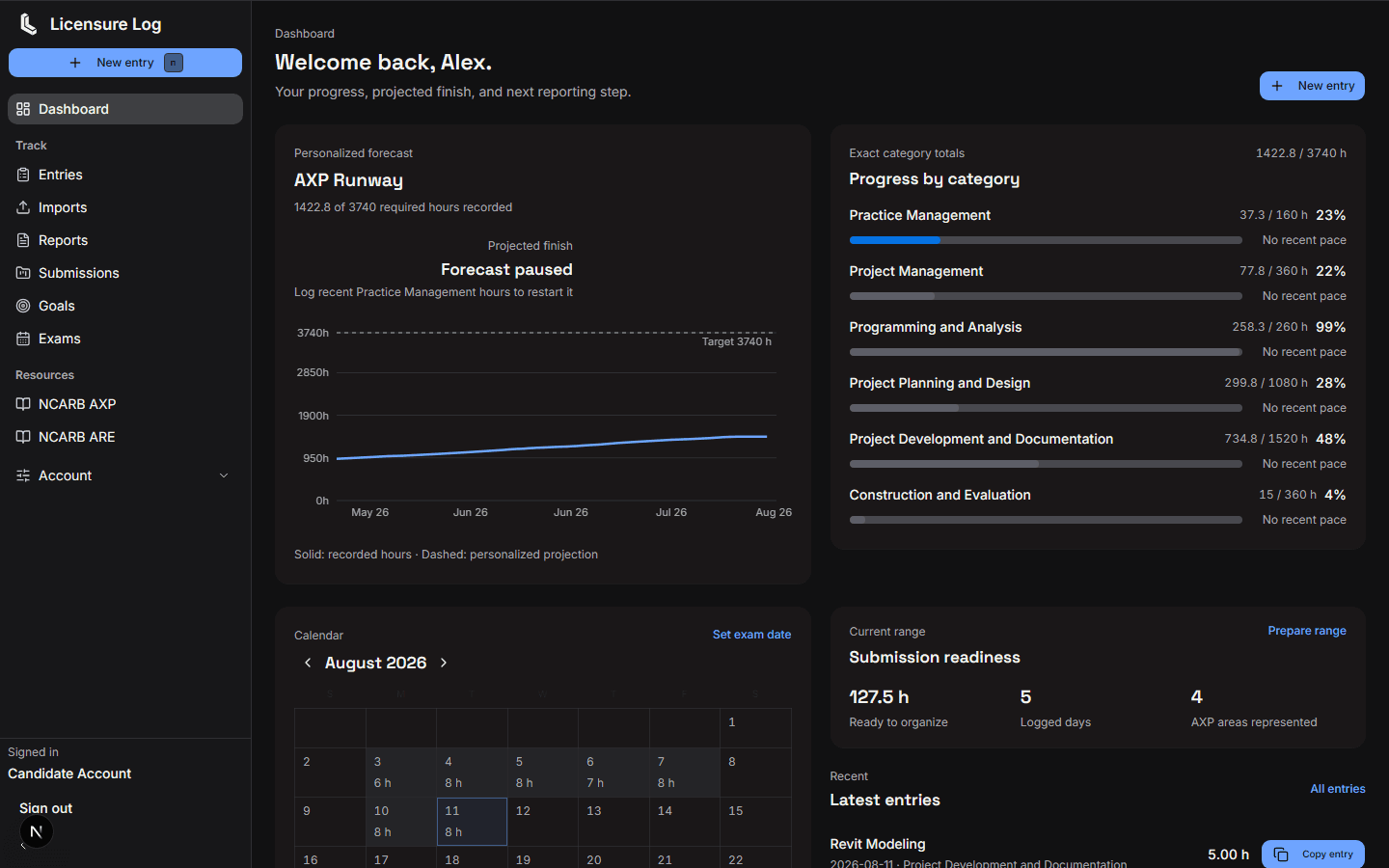Click the Account sliders icon
The height and width of the screenshot is (868, 1389).
click(23, 475)
